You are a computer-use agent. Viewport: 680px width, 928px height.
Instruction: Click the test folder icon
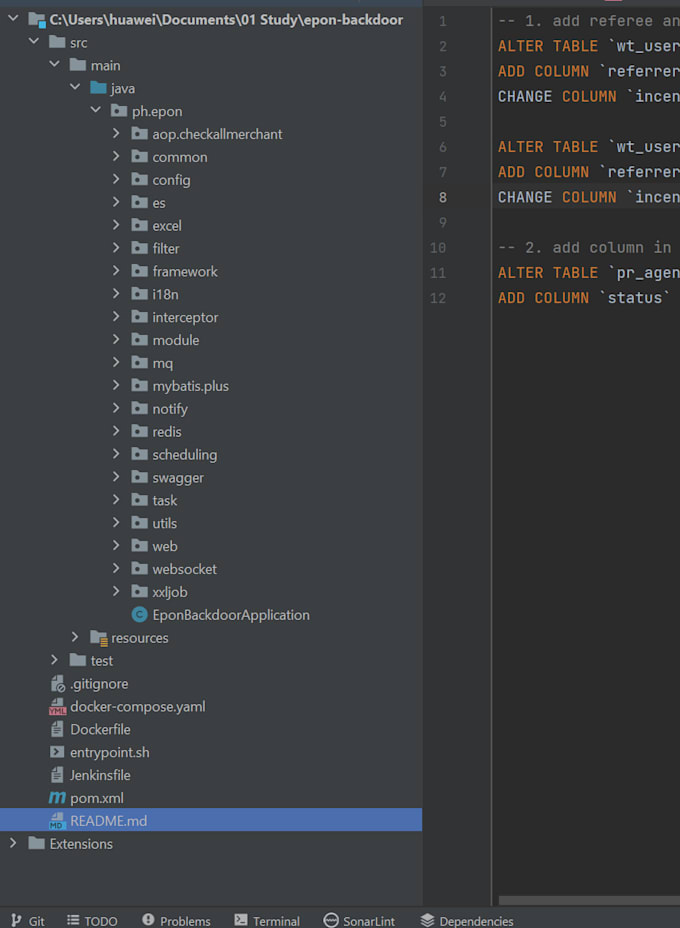78,660
